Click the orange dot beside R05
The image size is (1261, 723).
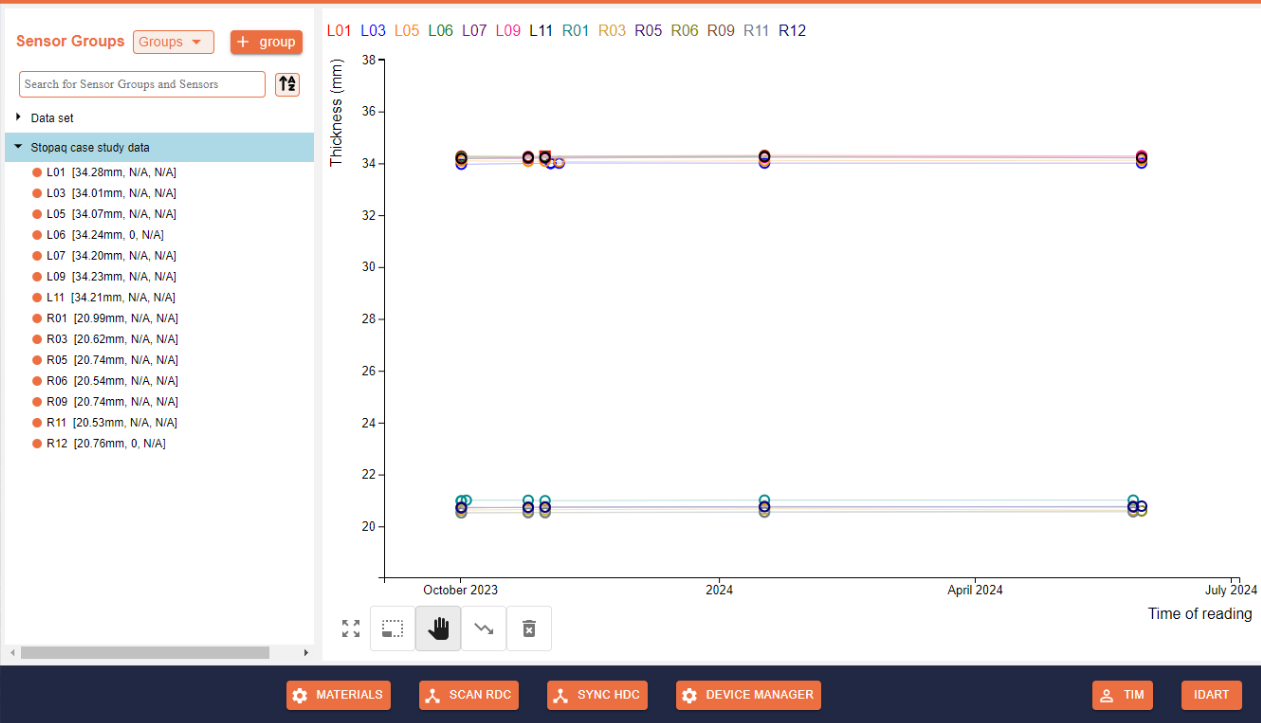37,360
